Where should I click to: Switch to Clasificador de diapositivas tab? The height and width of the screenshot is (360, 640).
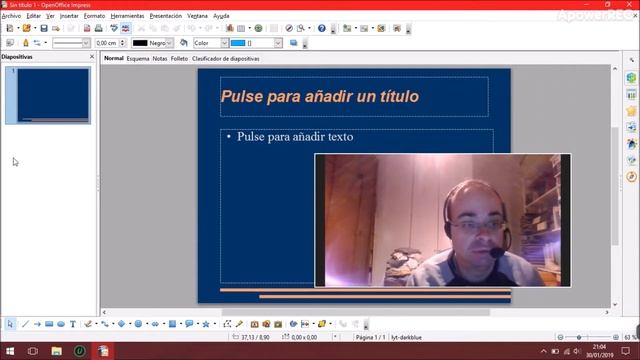[x=226, y=59]
